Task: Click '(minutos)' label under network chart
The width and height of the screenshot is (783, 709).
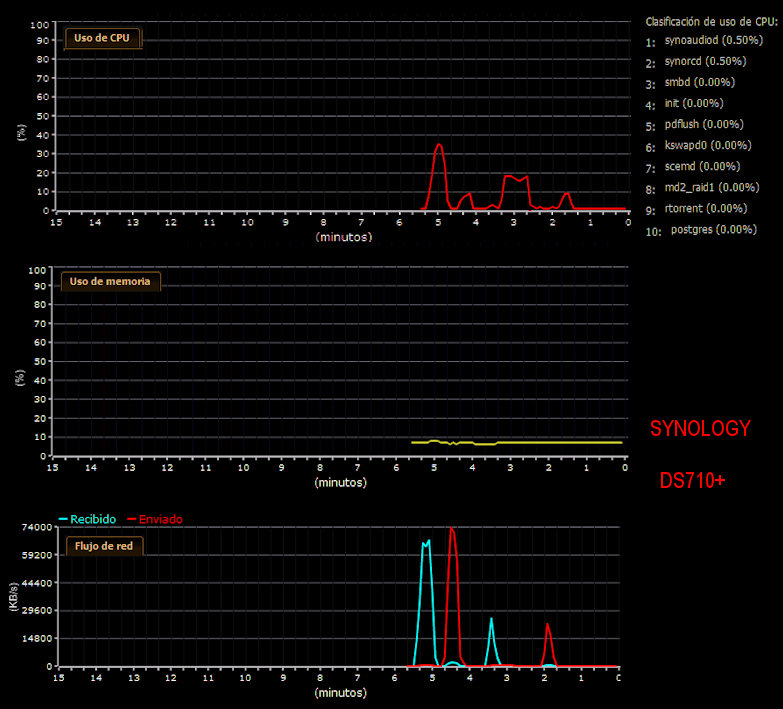Action: (x=341, y=693)
